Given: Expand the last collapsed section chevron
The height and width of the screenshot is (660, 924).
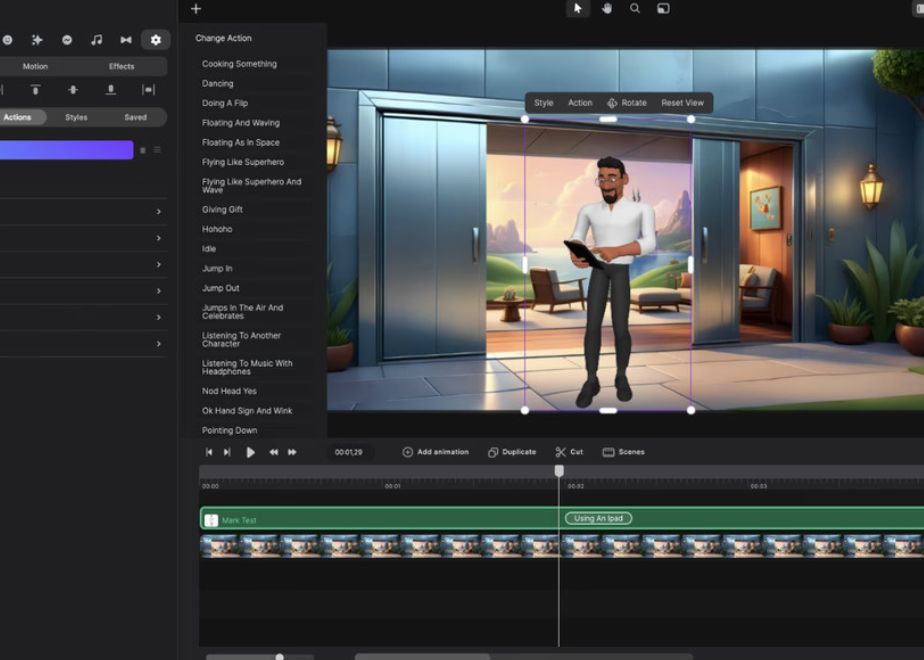Looking at the screenshot, I should 158,344.
